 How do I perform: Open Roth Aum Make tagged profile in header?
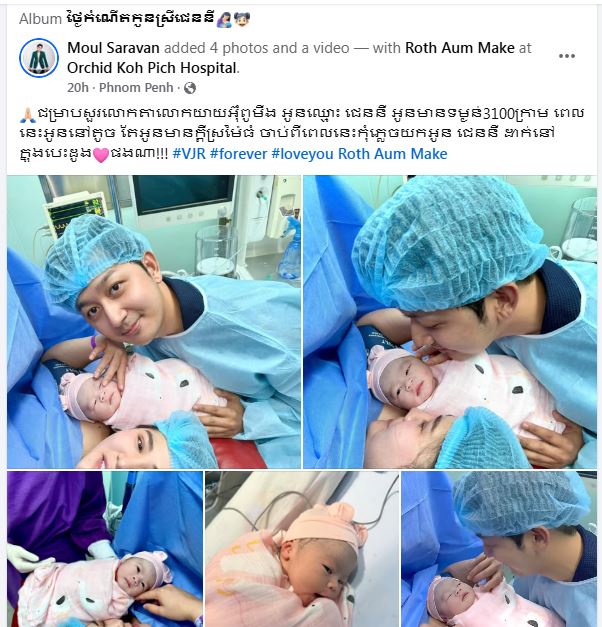coord(460,48)
